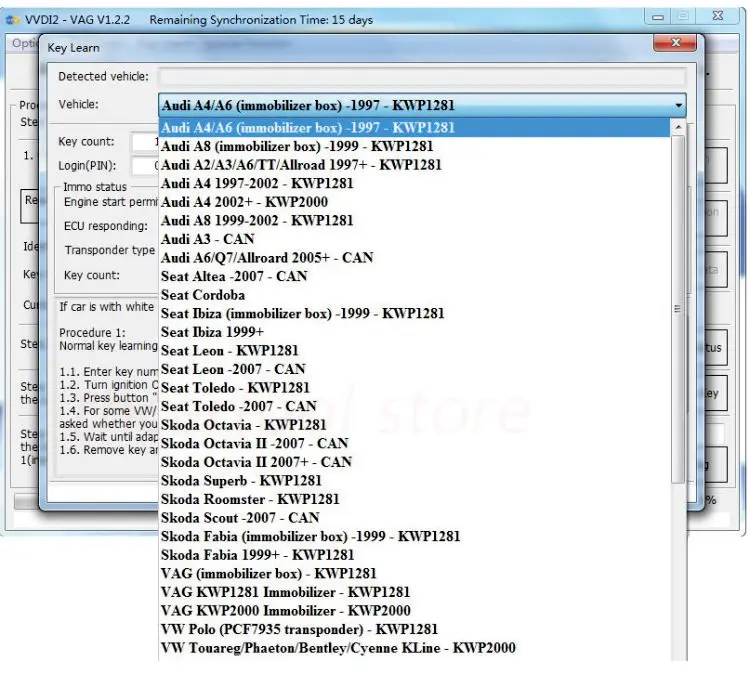Pick VW Touareg/Phaeton/Bentley/Cyenne KLine - KWP2000

[415, 648]
